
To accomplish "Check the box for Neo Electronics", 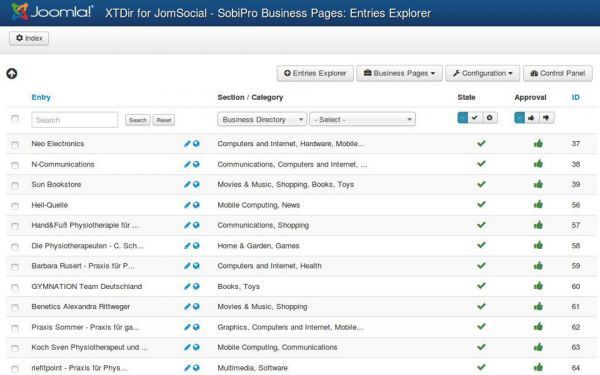I will [15, 145].
